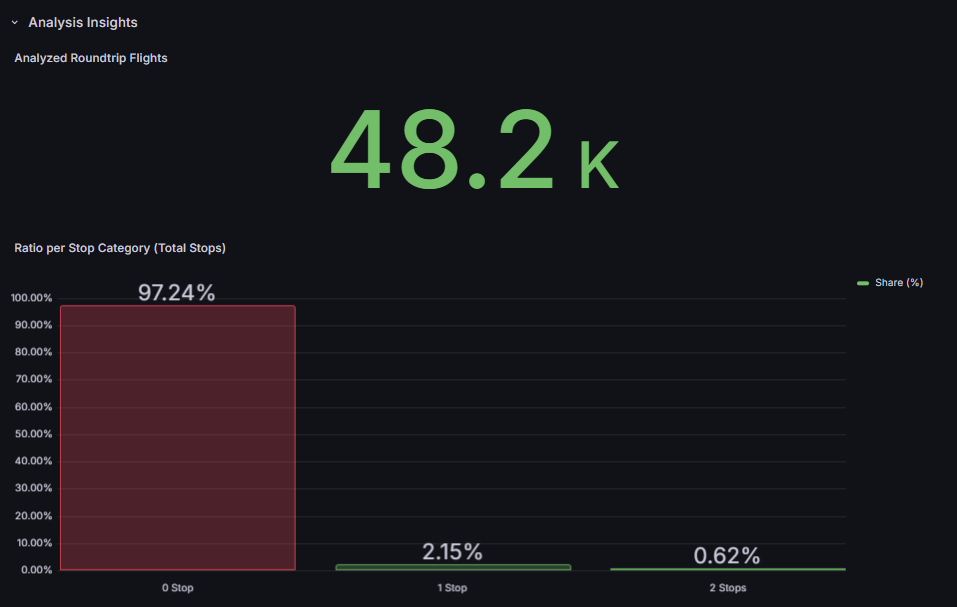957x607 pixels.
Task: Click the 2.15% bar value label
Action: (x=452, y=552)
